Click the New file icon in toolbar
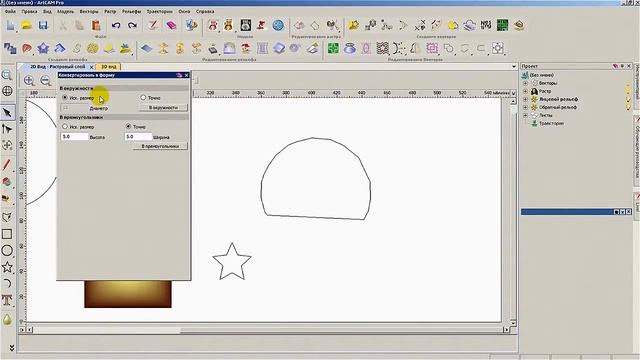 (10, 25)
